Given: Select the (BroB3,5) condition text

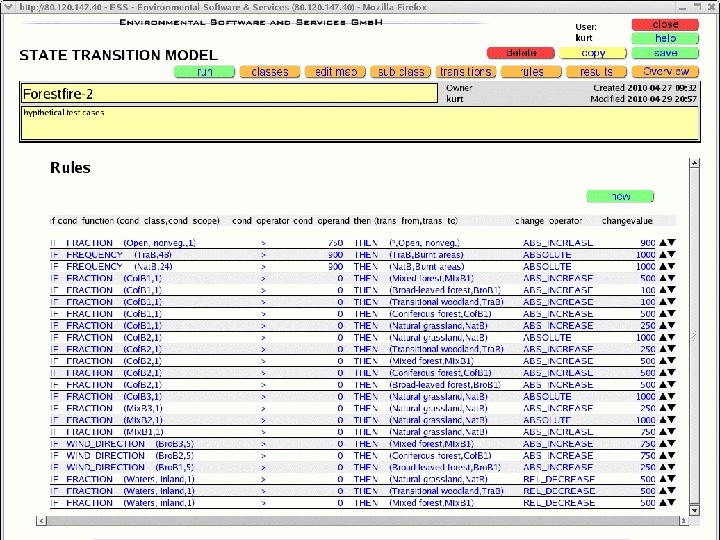Looking at the screenshot, I should 174,444.
